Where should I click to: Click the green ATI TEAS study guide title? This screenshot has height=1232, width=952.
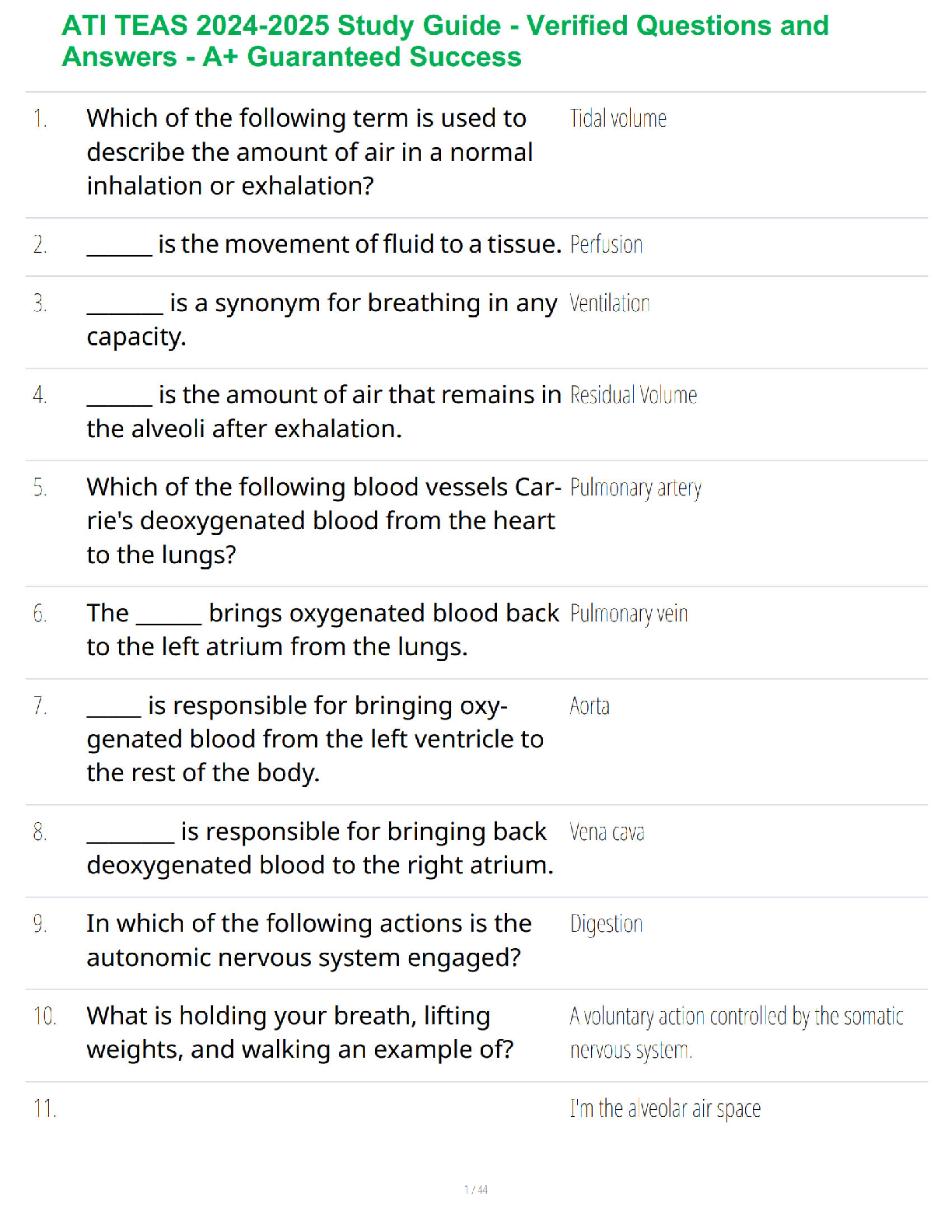point(446,41)
